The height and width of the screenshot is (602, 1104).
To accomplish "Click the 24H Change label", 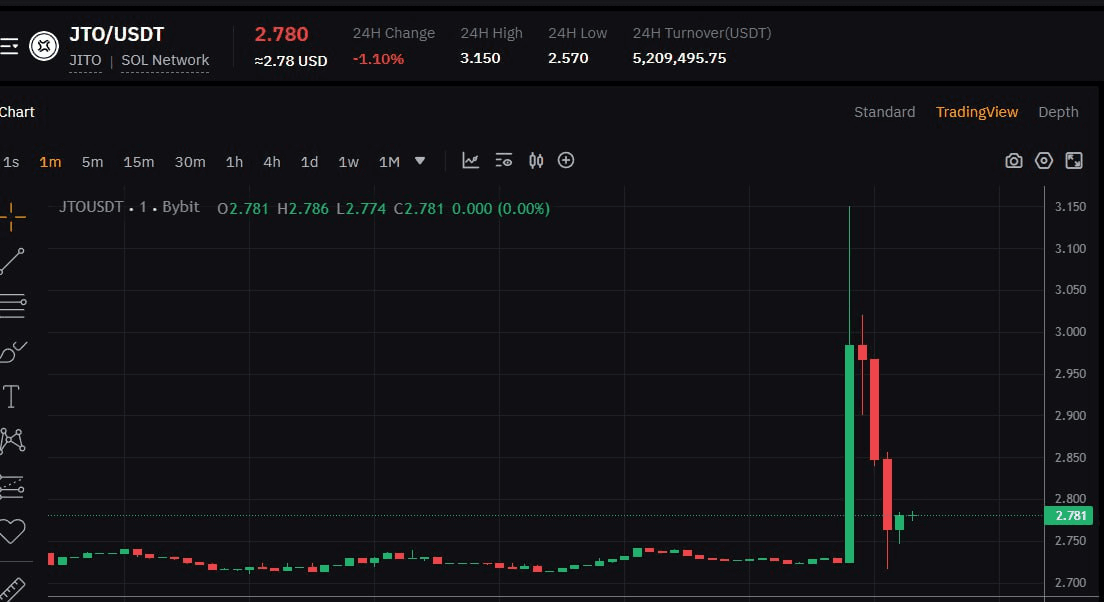I will (394, 33).
